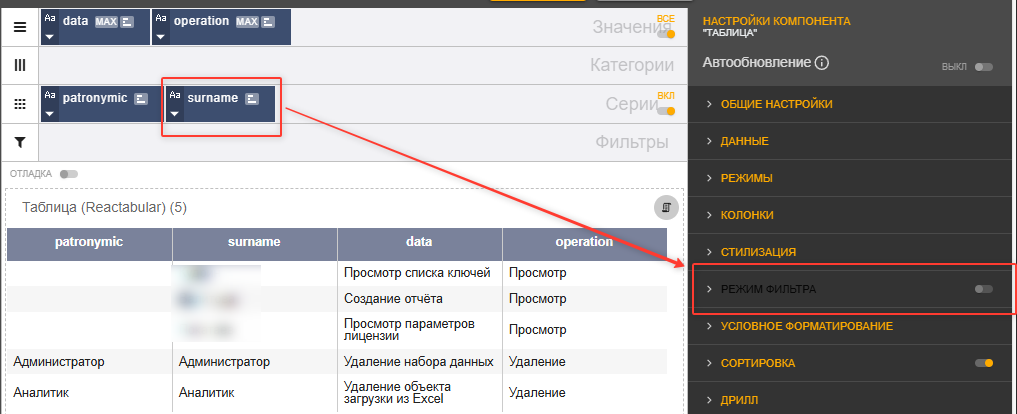Screen dimensions: 1017x414
Task: Click the MAX badge on data chip
Action: [x=106, y=21]
